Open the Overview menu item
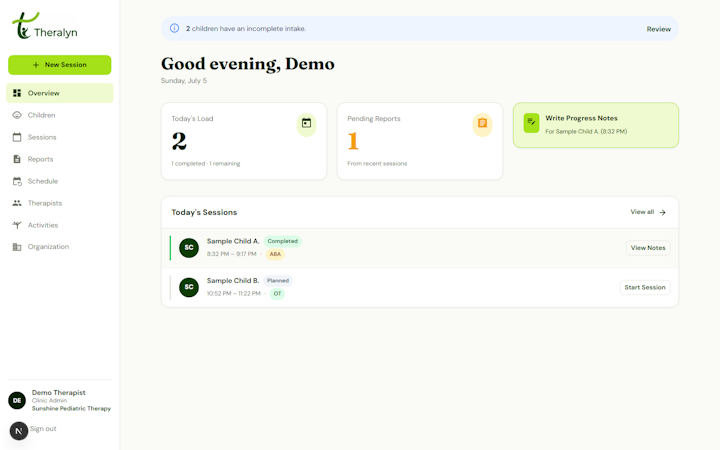The image size is (720, 450). tap(60, 93)
